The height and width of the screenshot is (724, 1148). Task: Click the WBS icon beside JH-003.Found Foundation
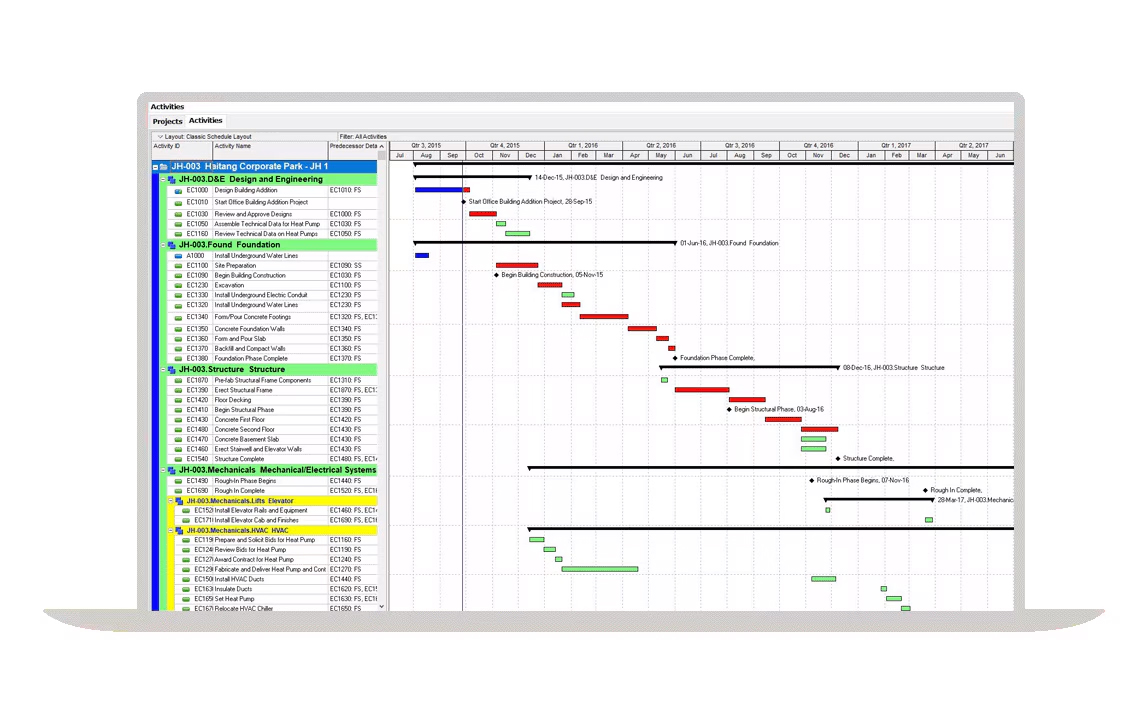pos(172,245)
